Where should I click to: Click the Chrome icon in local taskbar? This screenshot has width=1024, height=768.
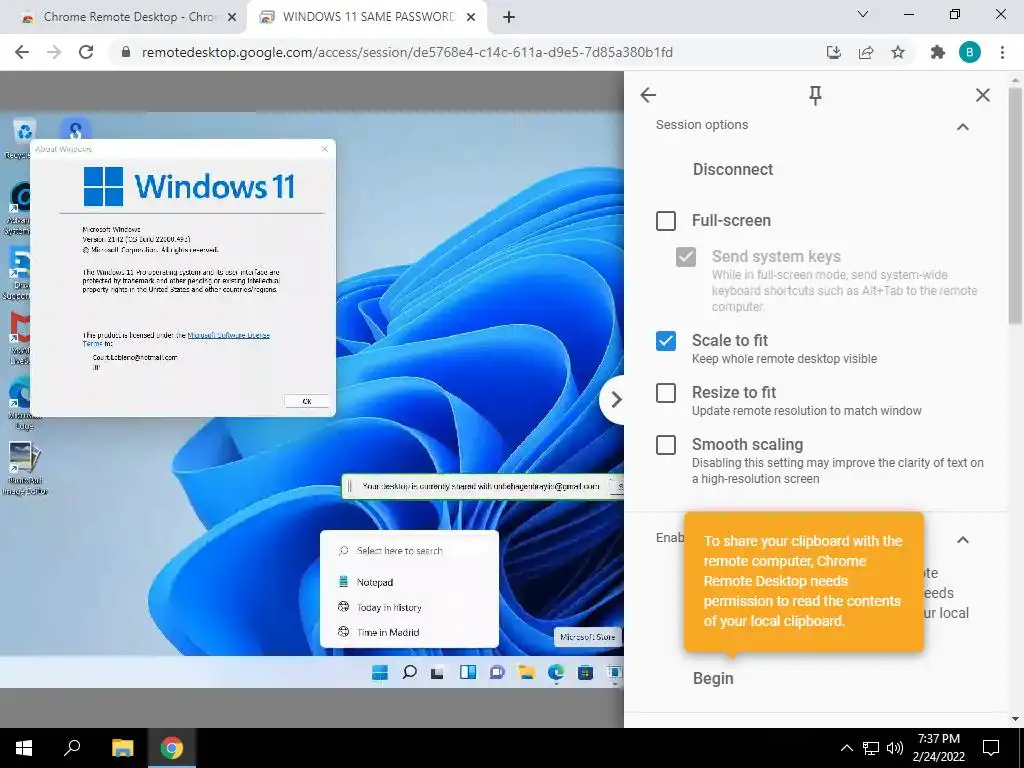[172, 748]
